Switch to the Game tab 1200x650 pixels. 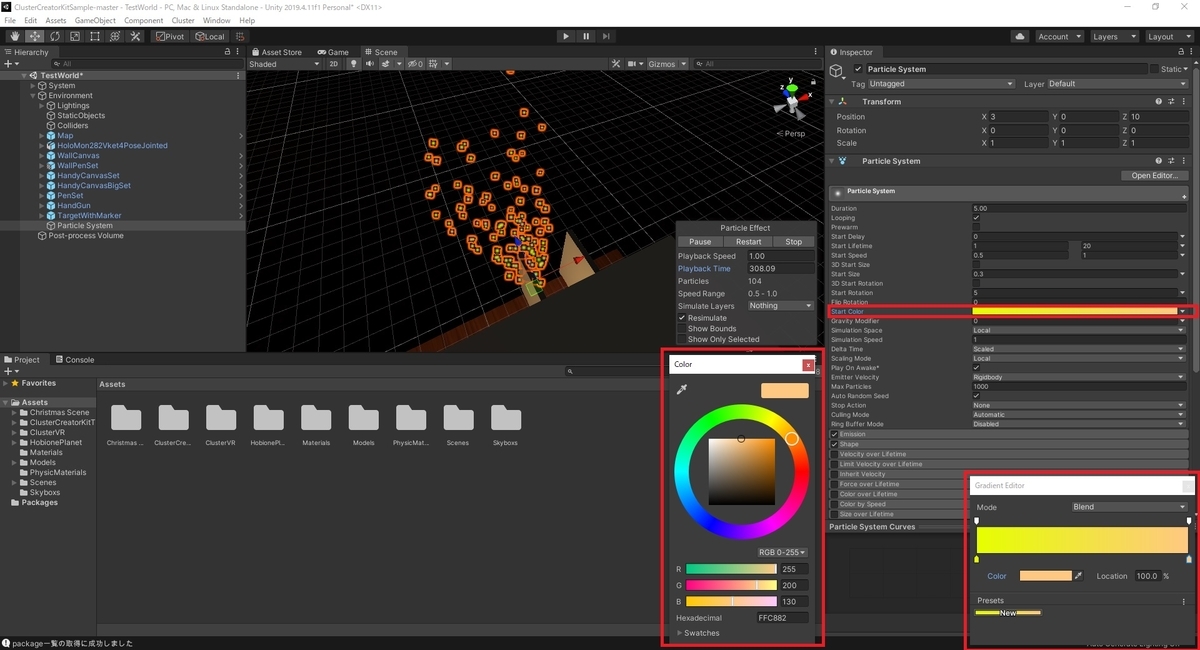coord(333,52)
